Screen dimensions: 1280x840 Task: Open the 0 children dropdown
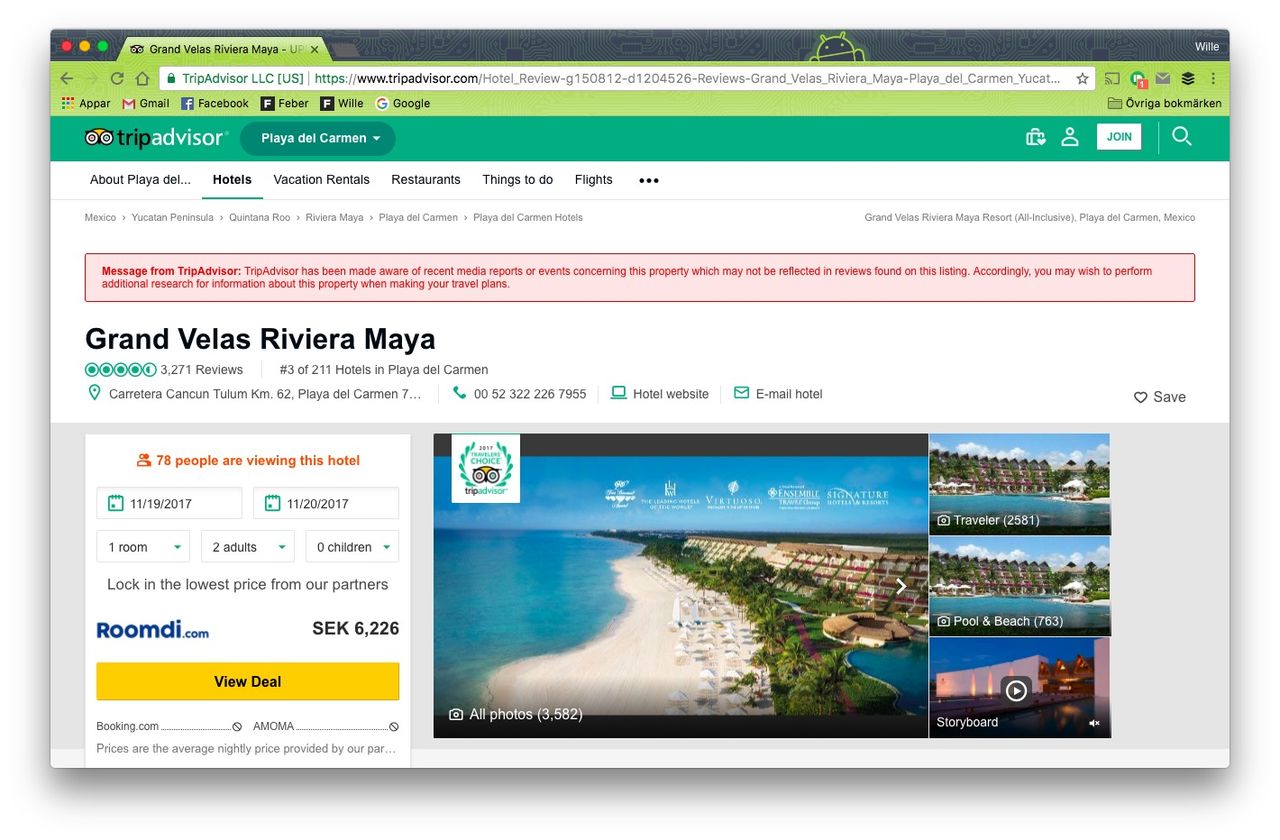(352, 547)
